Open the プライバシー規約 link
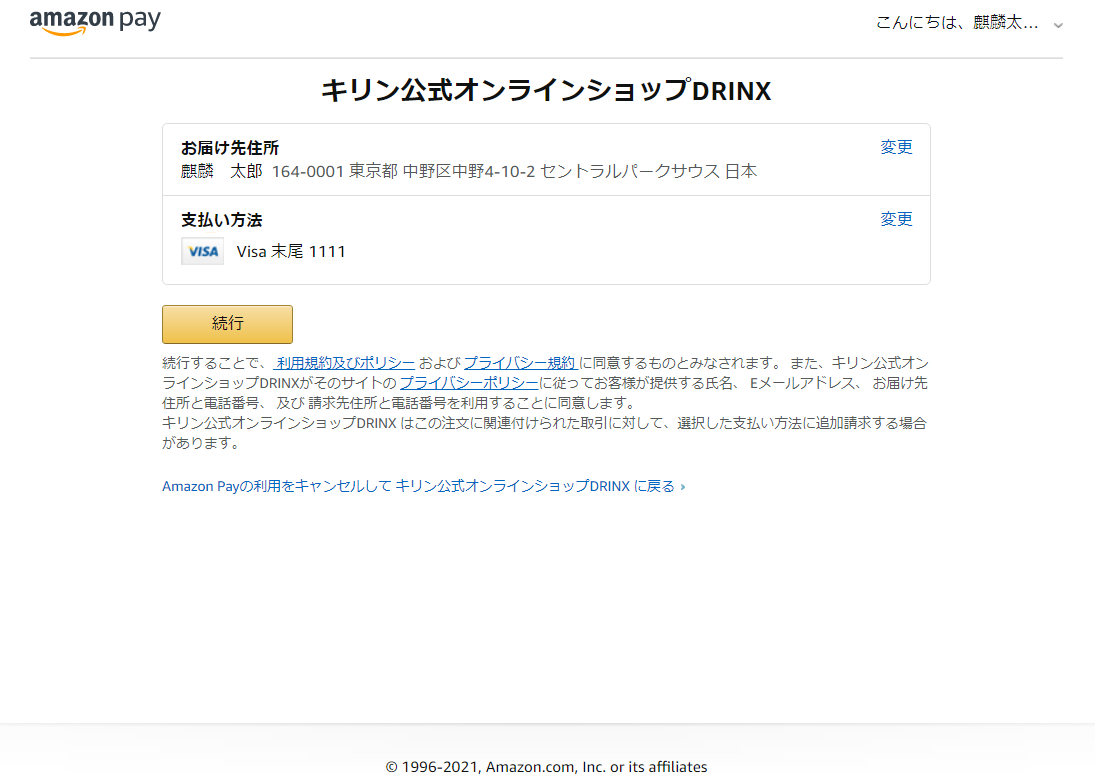Image resolution: width=1095 pixels, height=784 pixels. click(520, 363)
